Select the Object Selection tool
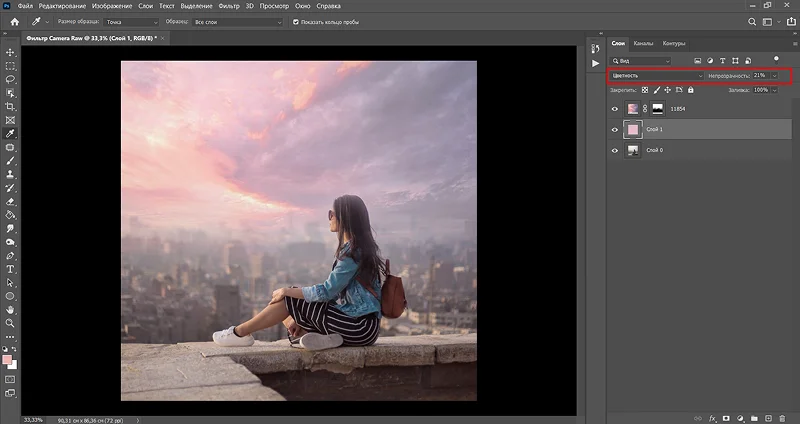 10,93
